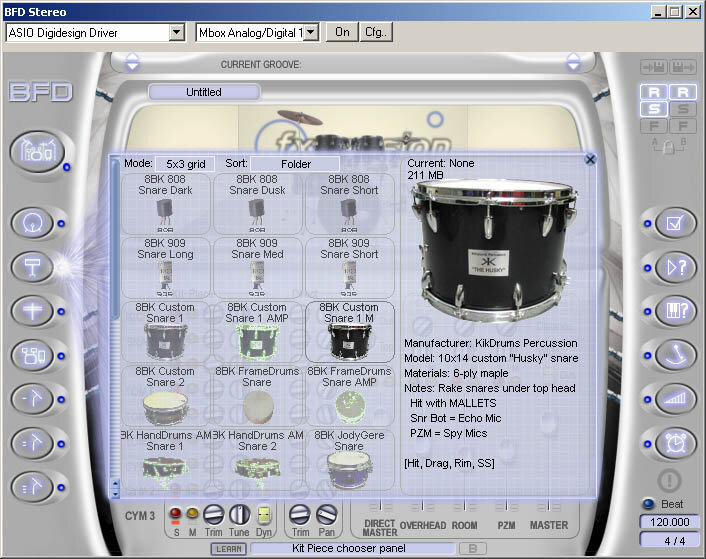Select the first cymbal kit piece button

point(32,399)
